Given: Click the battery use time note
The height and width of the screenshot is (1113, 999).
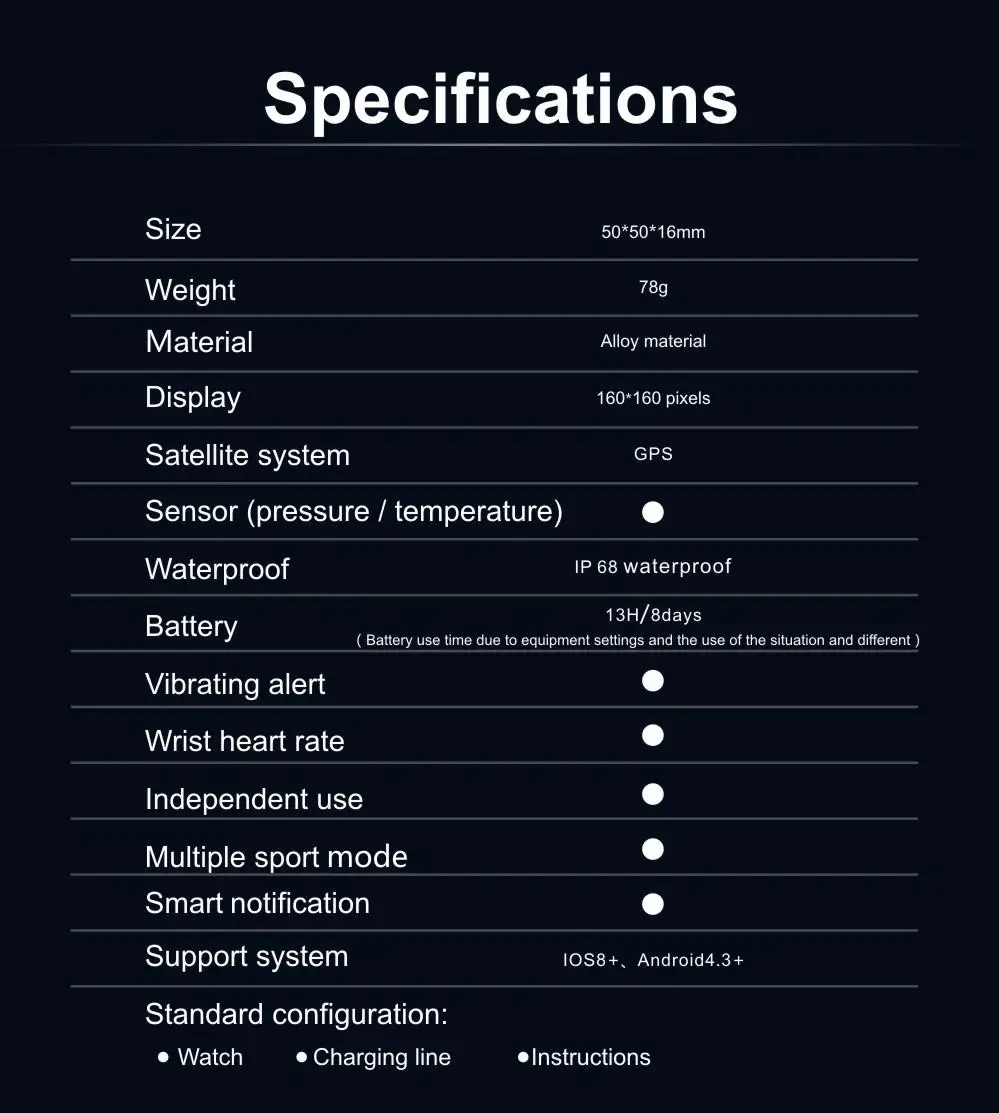Looking at the screenshot, I should tap(638, 640).
